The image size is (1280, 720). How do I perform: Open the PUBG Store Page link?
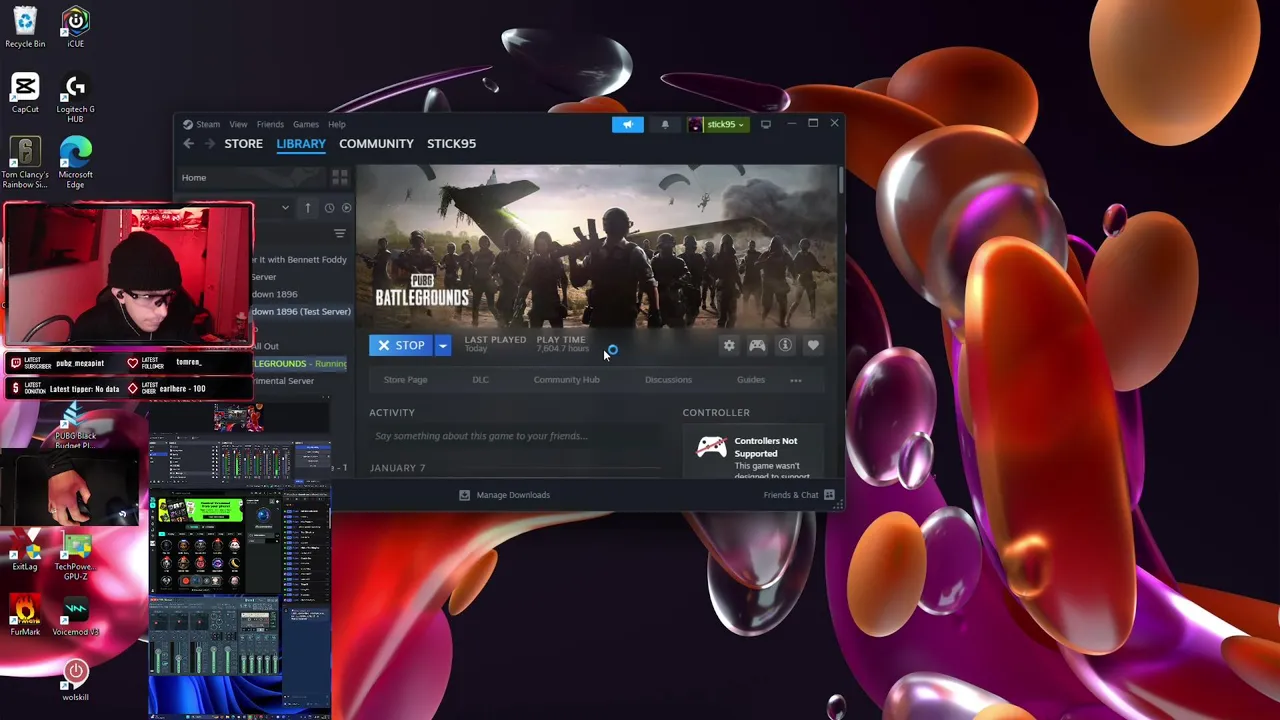tap(405, 380)
